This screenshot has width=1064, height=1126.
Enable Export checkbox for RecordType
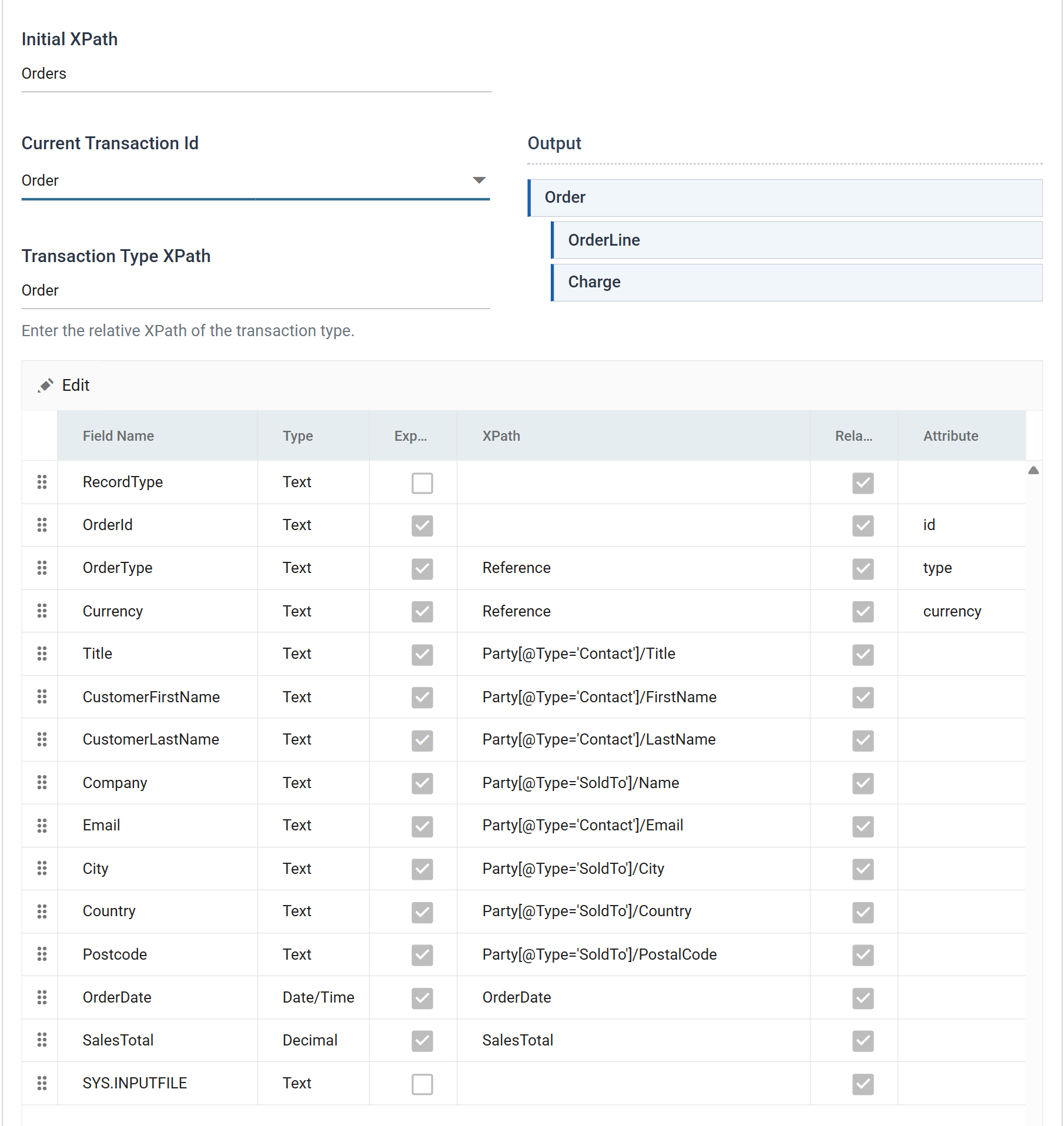422,483
